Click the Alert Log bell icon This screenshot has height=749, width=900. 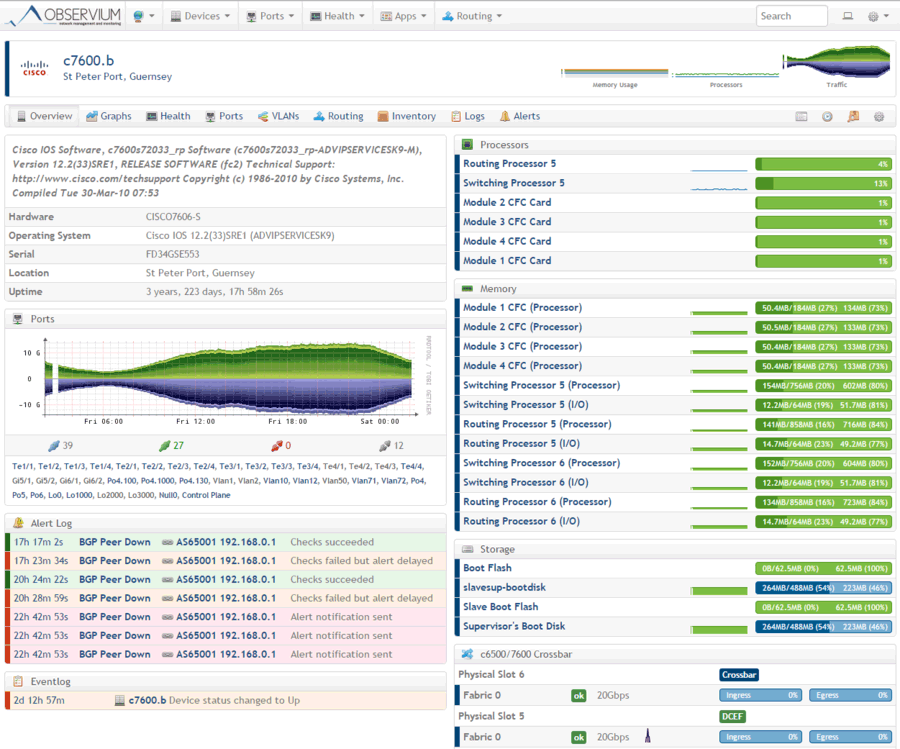pos(18,523)
